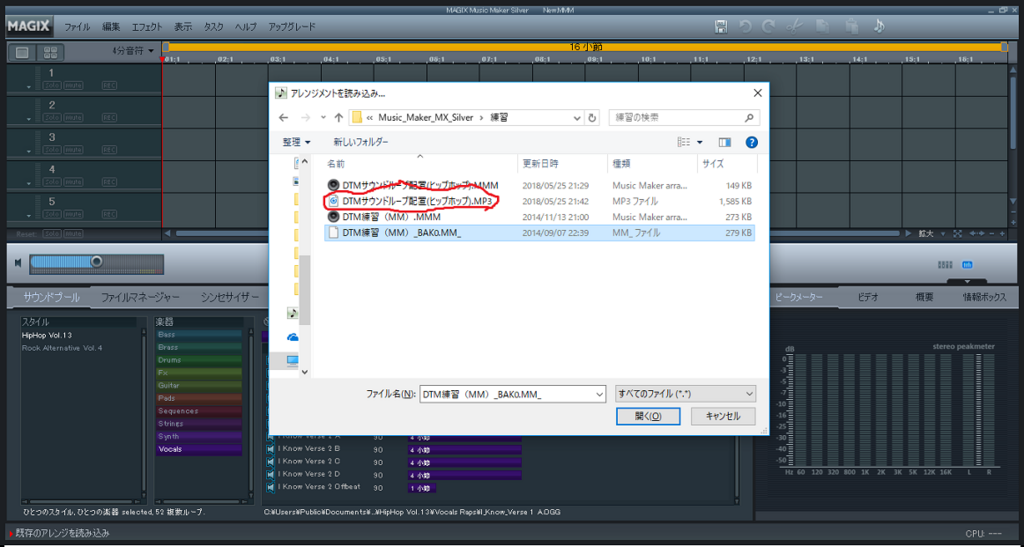Click the master volume speaker icon

18,262
